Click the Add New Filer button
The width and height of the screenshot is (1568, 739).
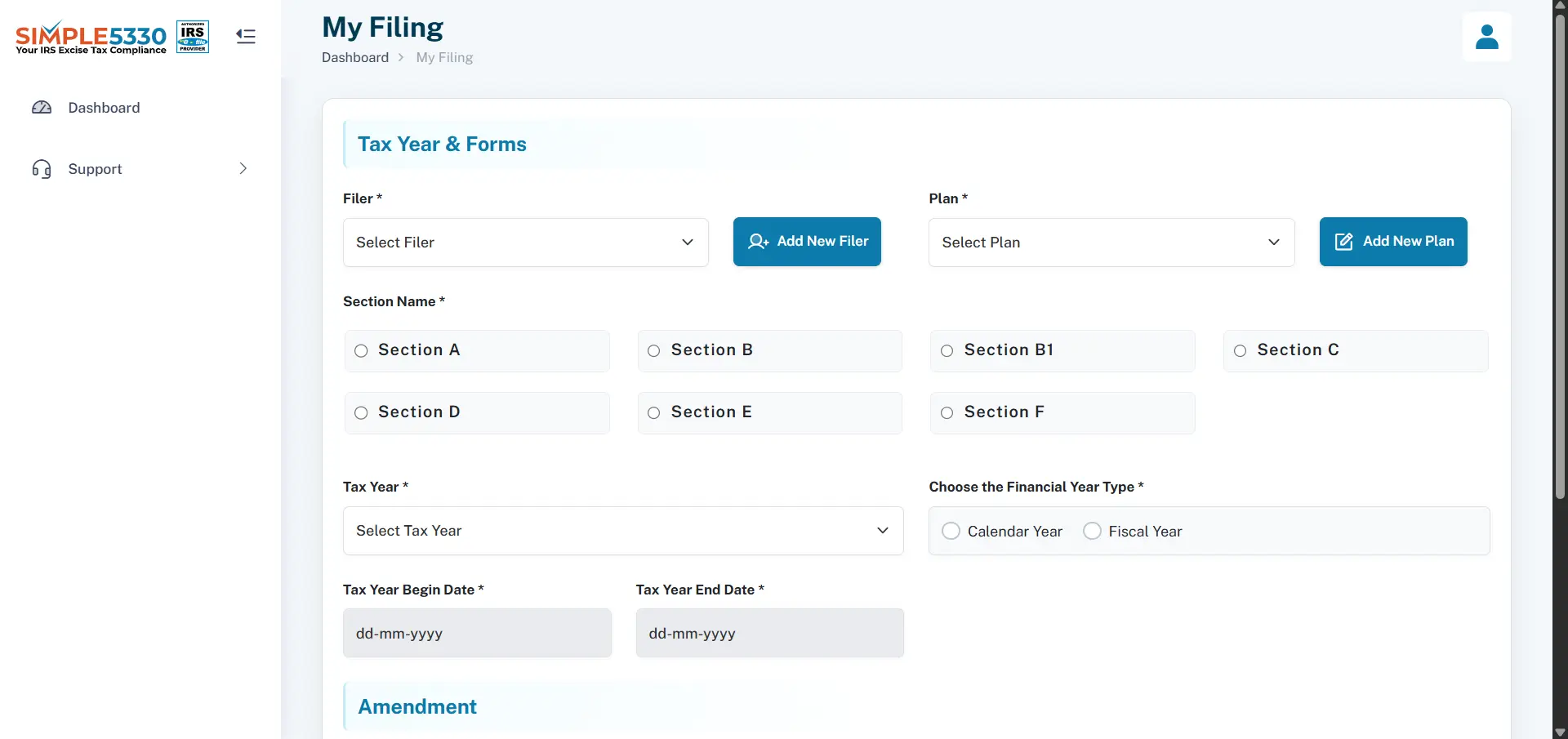click(x=807, y=242)
